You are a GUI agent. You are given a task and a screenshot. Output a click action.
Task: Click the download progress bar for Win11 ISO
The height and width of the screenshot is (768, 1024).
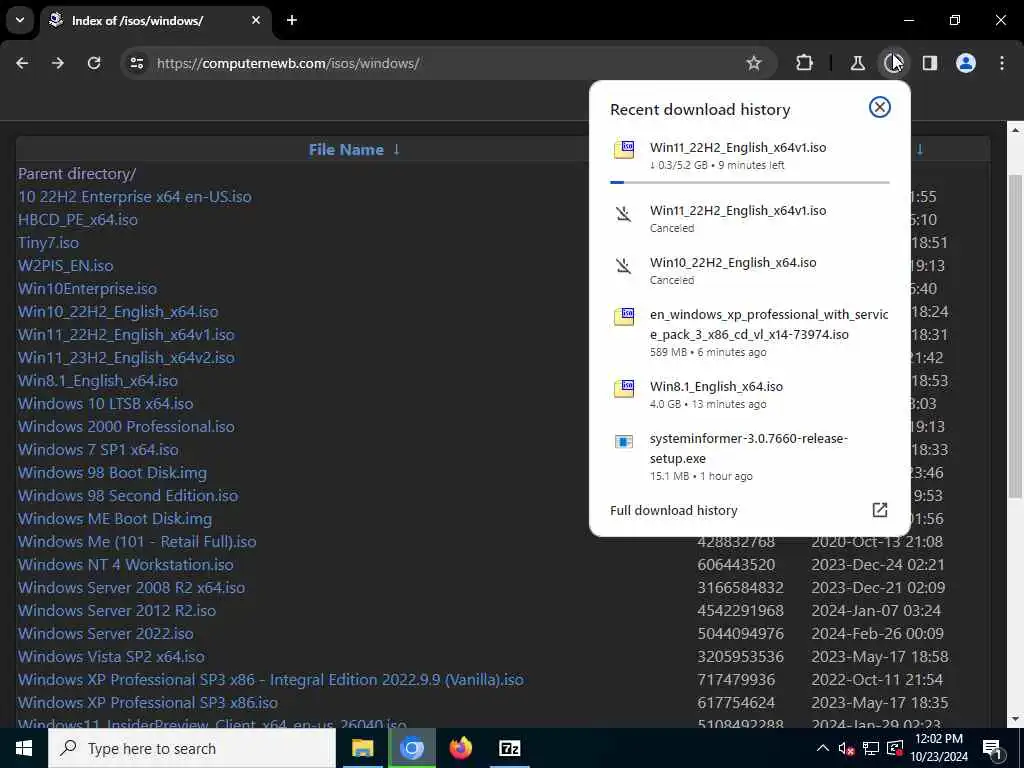[x=750, y=182]
